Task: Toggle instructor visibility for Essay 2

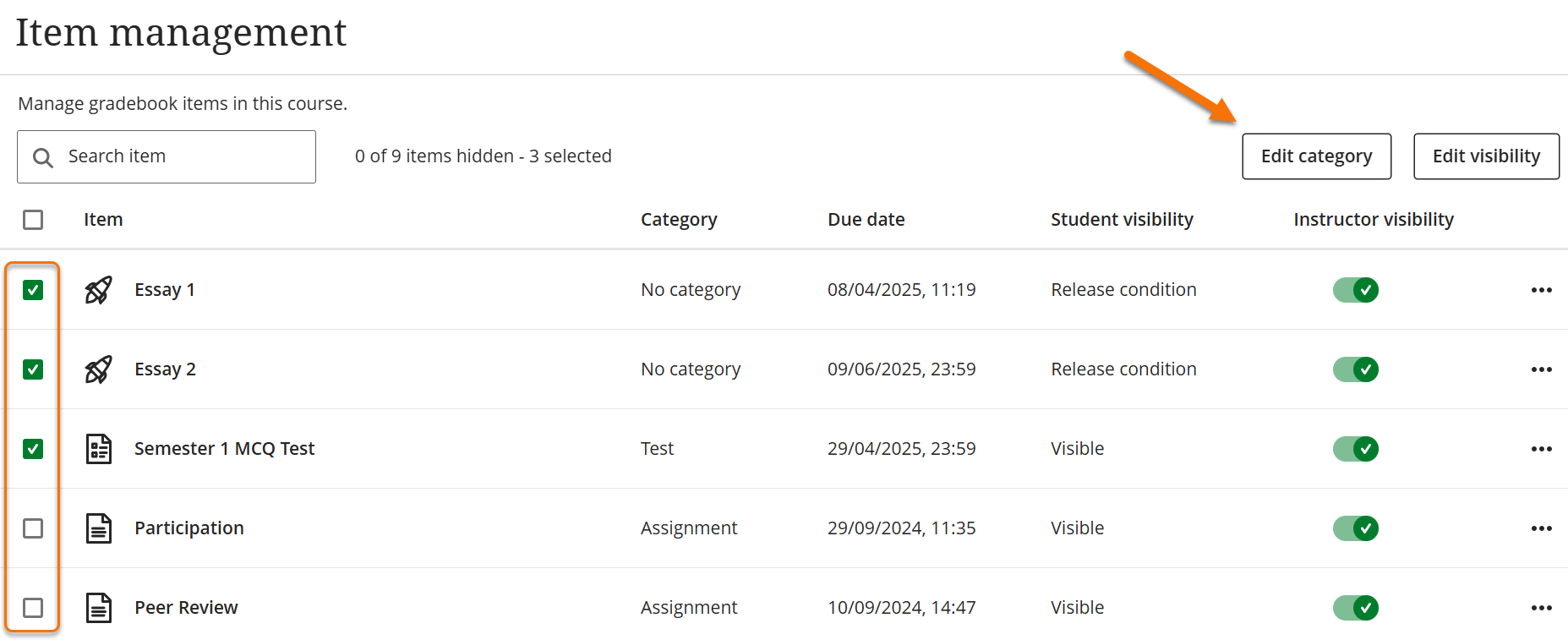Action: 1356,369
